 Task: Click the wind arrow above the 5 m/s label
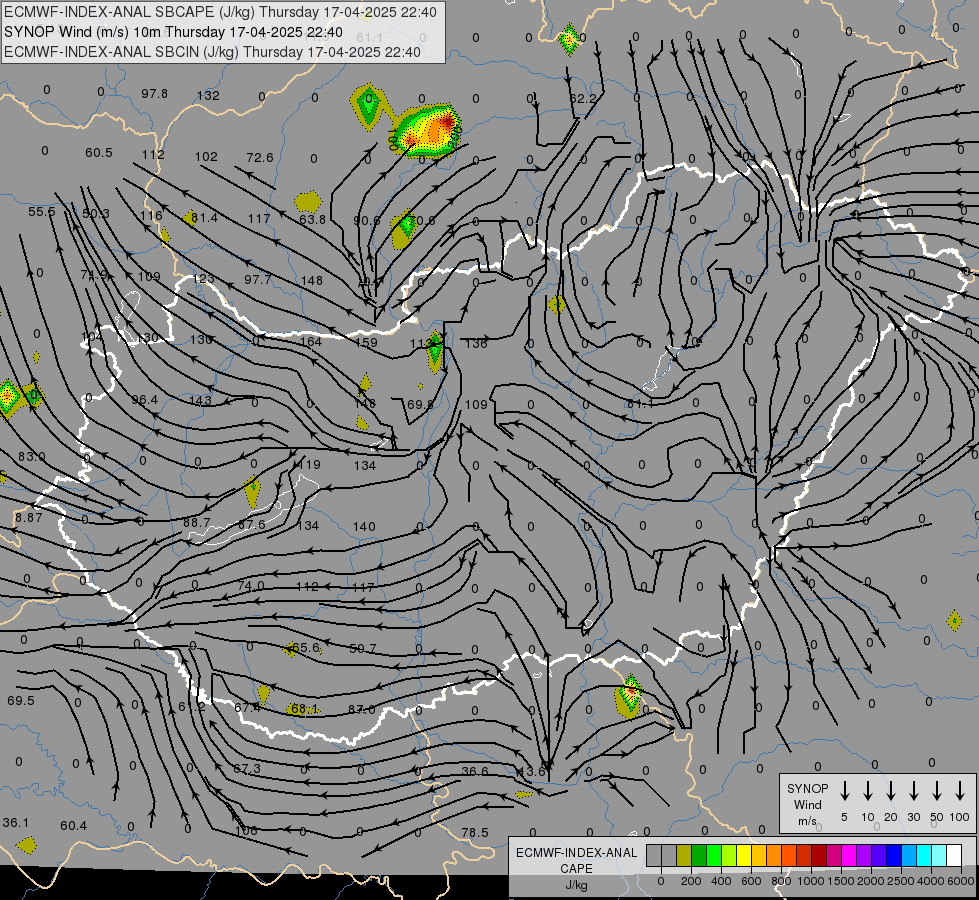click(845, 791)
